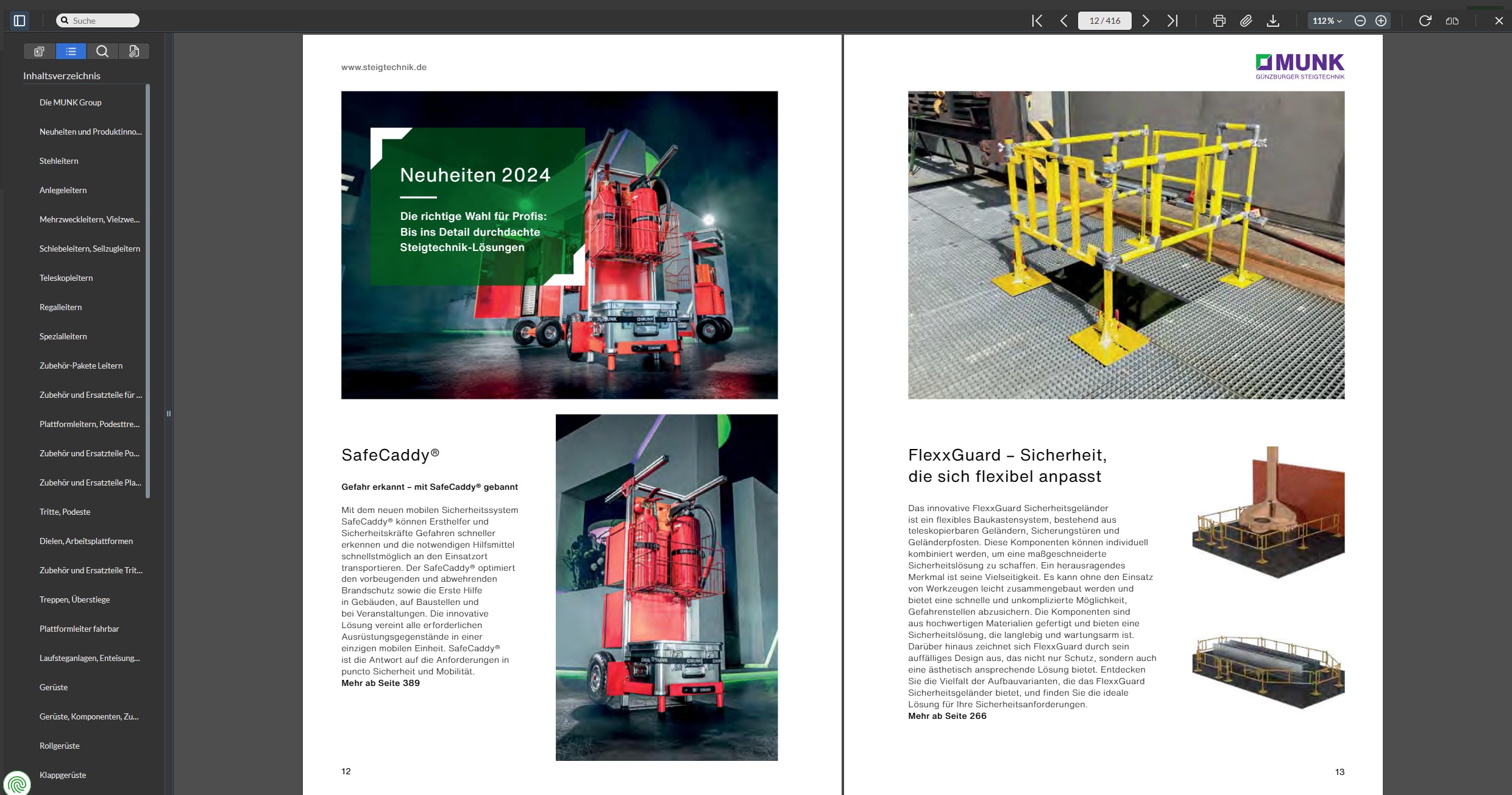Click the SafeCaddy product photo
Viewport: 1512px width, 795px height.
pos(667,587)
